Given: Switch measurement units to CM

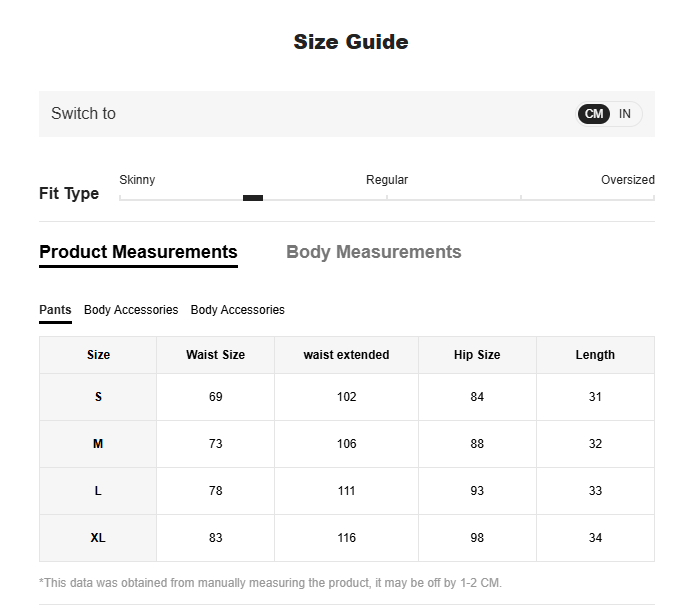Looking at the screenshot, I should [594, 114].
